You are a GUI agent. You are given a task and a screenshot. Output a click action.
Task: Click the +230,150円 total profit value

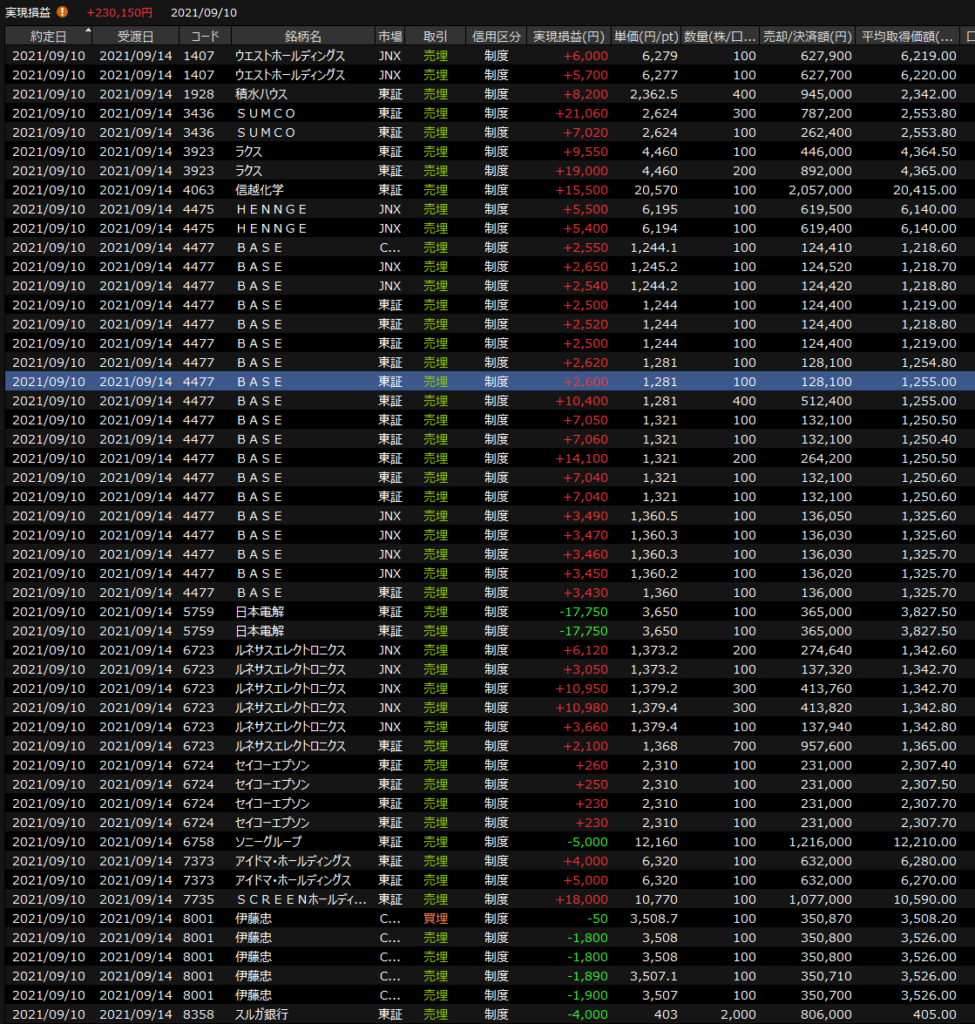(x=119, y=12)
